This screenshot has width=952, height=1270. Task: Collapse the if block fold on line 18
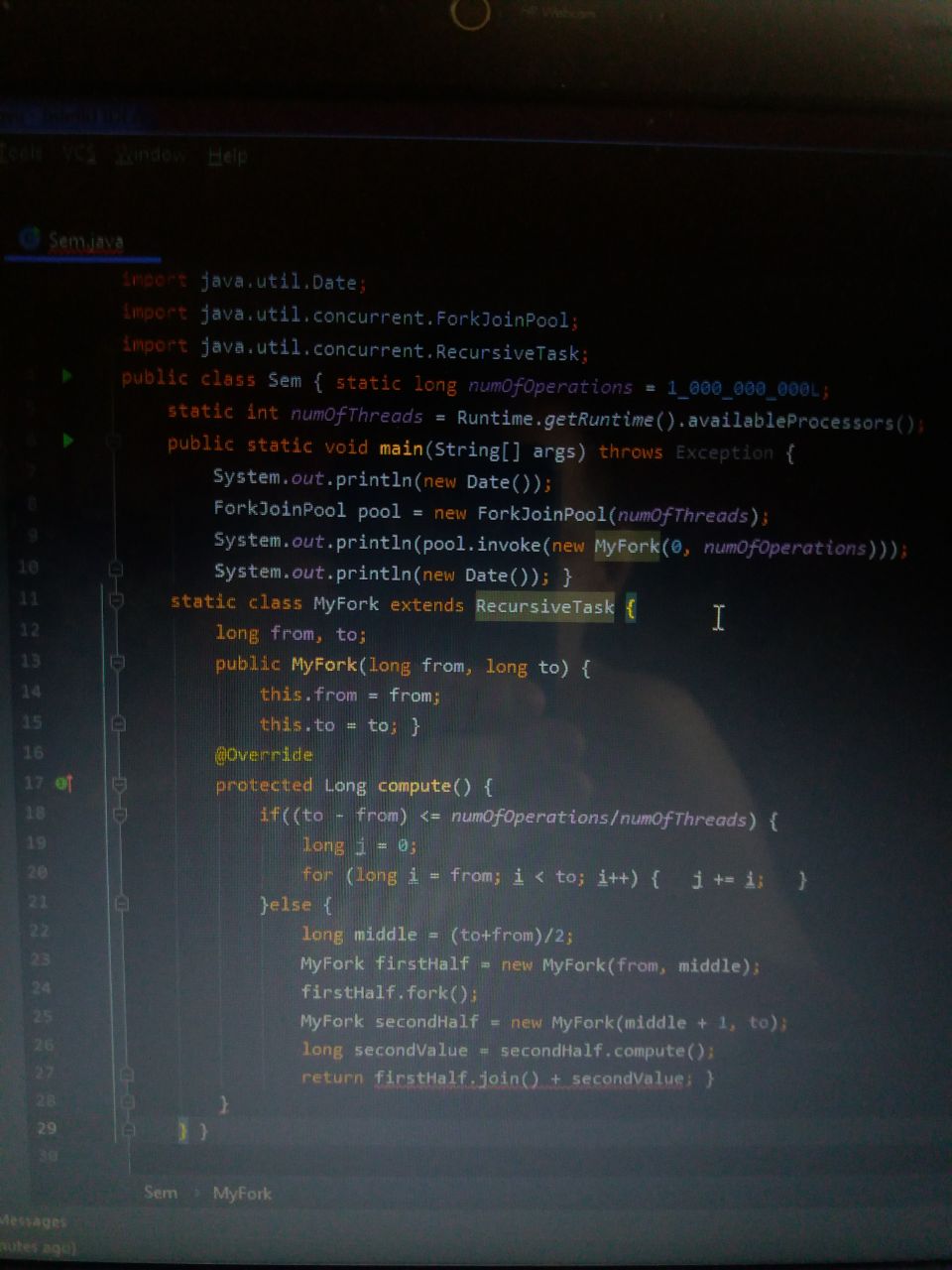point(120,815)
